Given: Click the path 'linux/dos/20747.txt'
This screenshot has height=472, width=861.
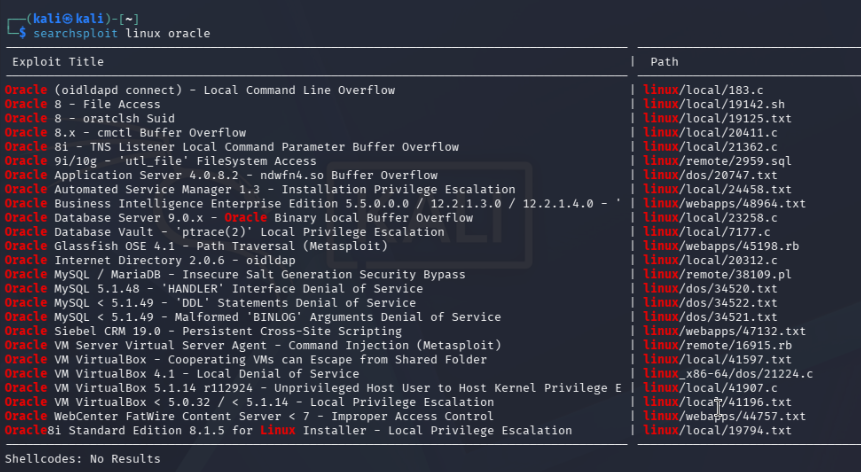Looking at the screenshot, I should [711, 176].
